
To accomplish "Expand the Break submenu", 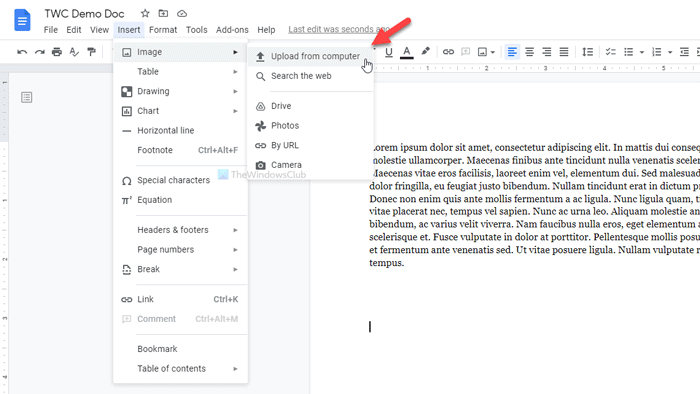I will 180,269.
